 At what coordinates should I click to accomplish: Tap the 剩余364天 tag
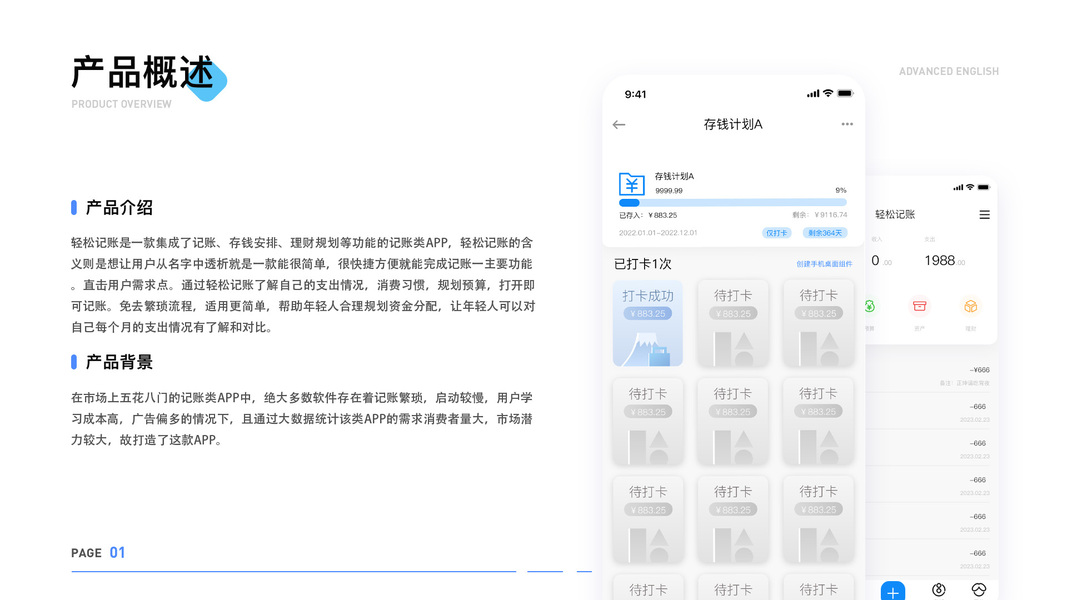(x=825, y=233)
